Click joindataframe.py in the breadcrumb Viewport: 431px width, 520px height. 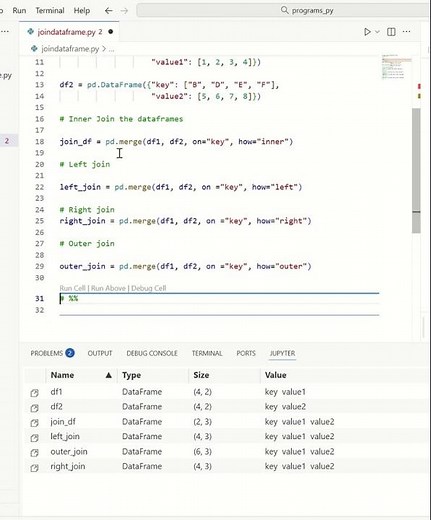coord(70,49)
